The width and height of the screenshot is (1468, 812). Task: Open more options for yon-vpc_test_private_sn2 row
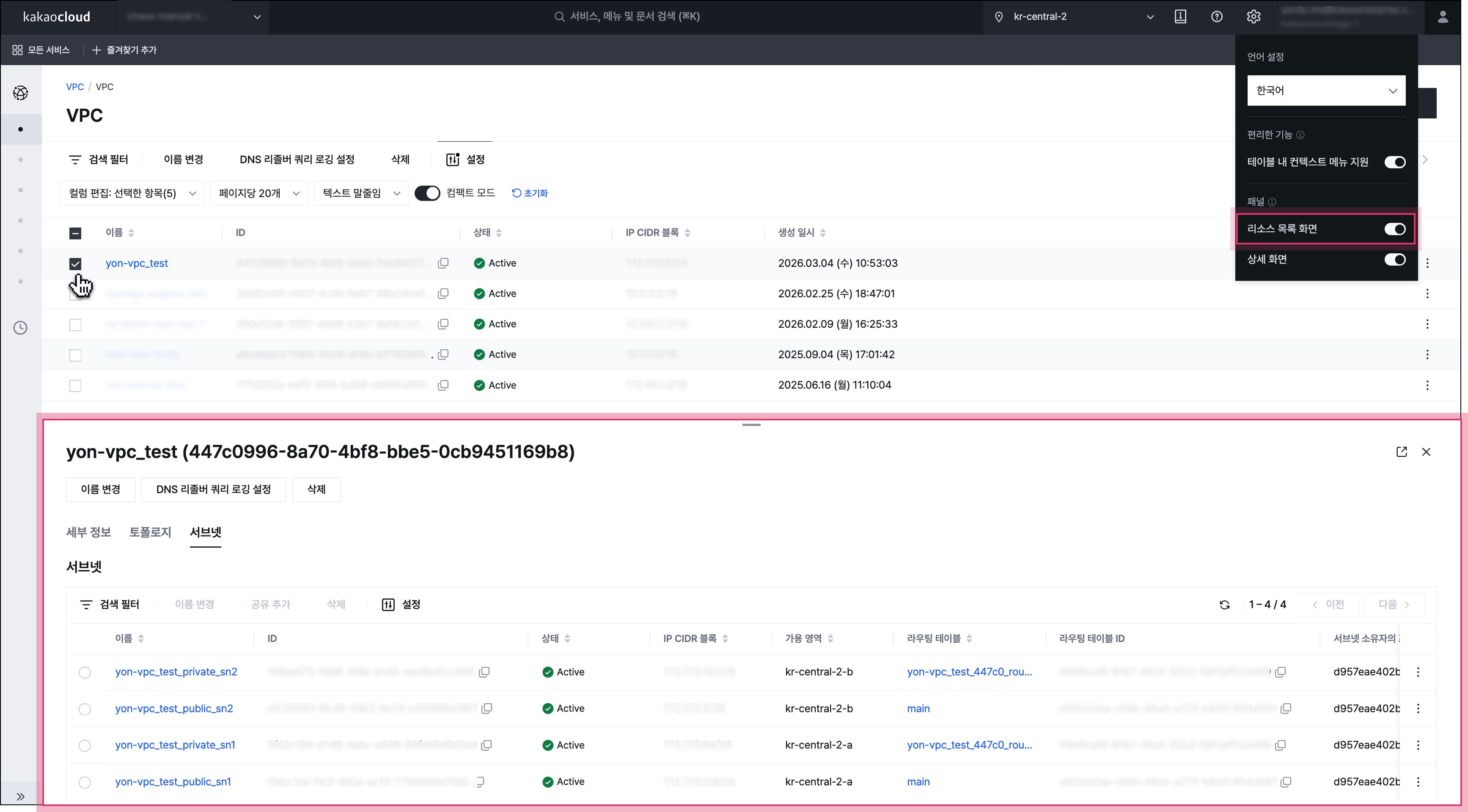pos(1418,672)
